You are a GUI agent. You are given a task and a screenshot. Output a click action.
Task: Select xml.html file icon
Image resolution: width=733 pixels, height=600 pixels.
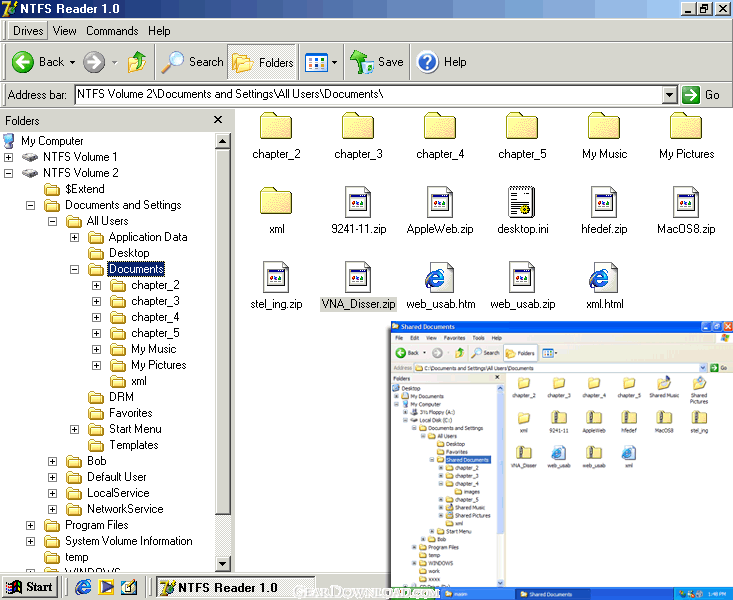coord(604,277)
